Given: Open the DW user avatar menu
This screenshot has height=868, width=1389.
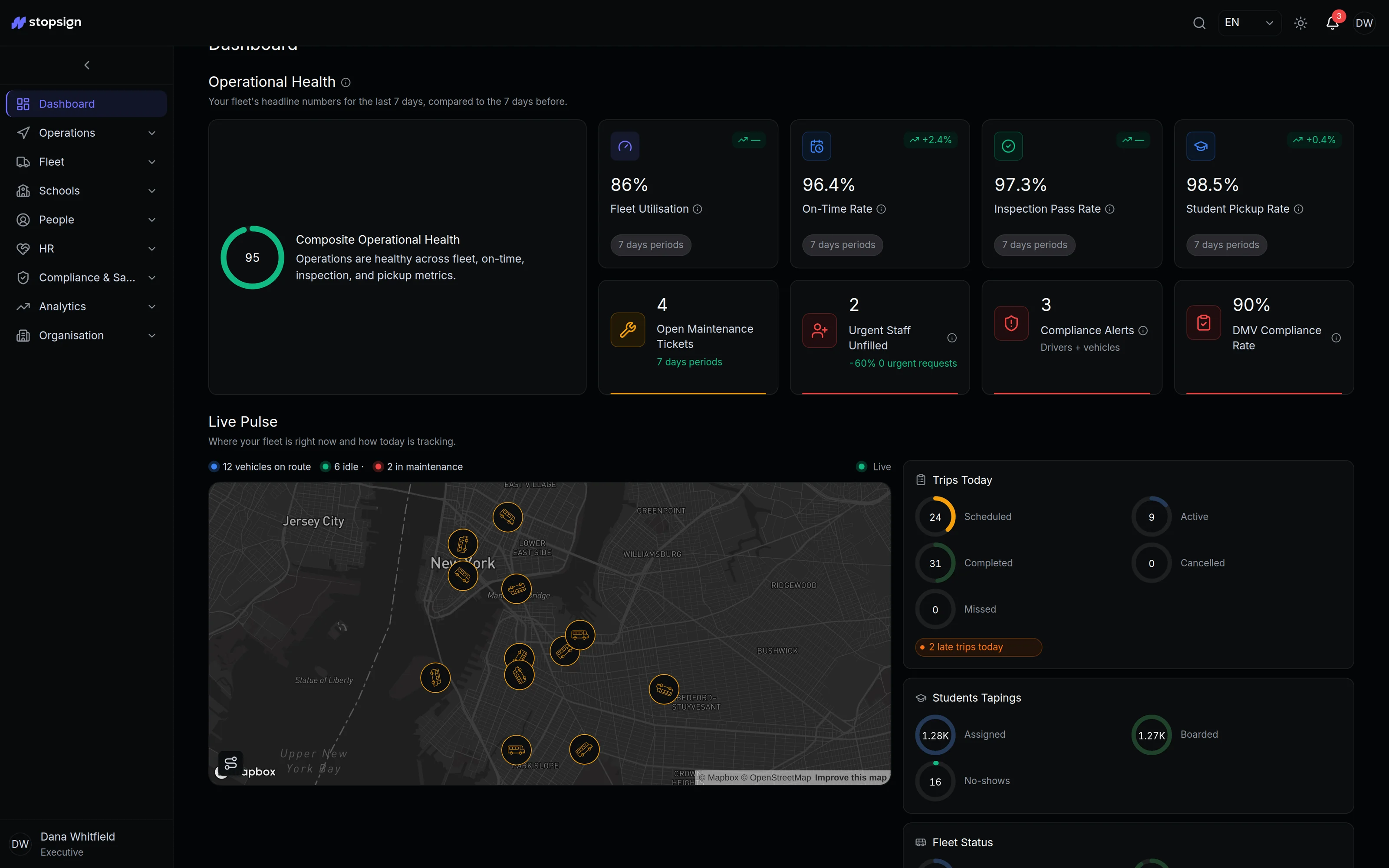Looking at the screenshot, I should click(x=1364, y=23).
